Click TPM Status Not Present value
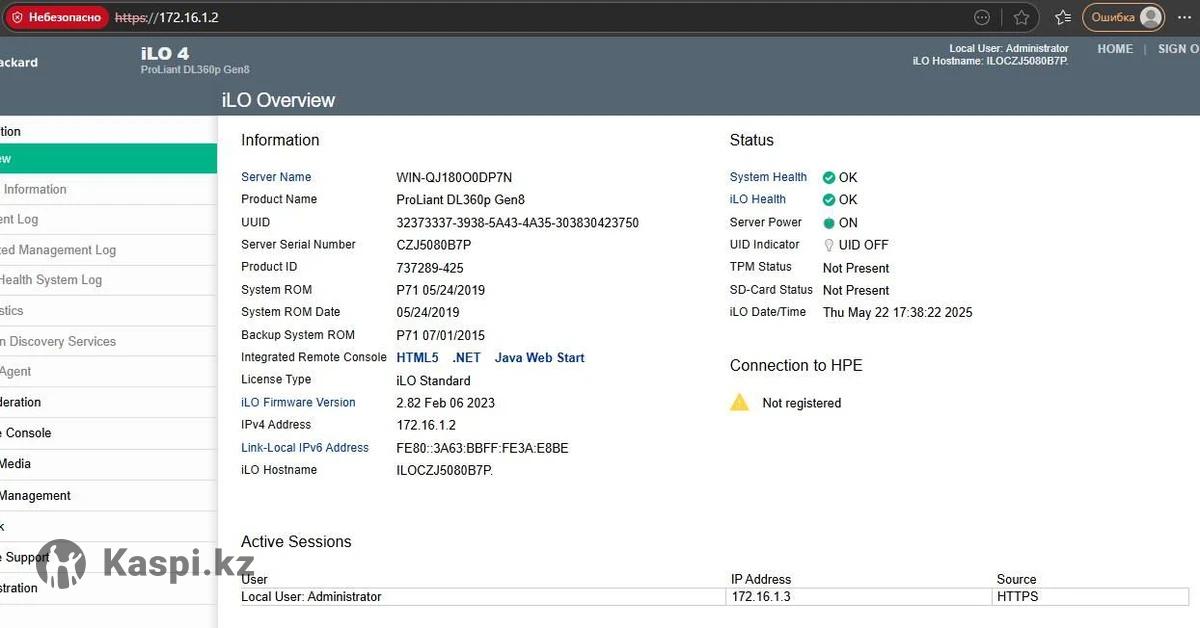The width and height of the screenshot is (1200, 628). [x=856, y=268]
